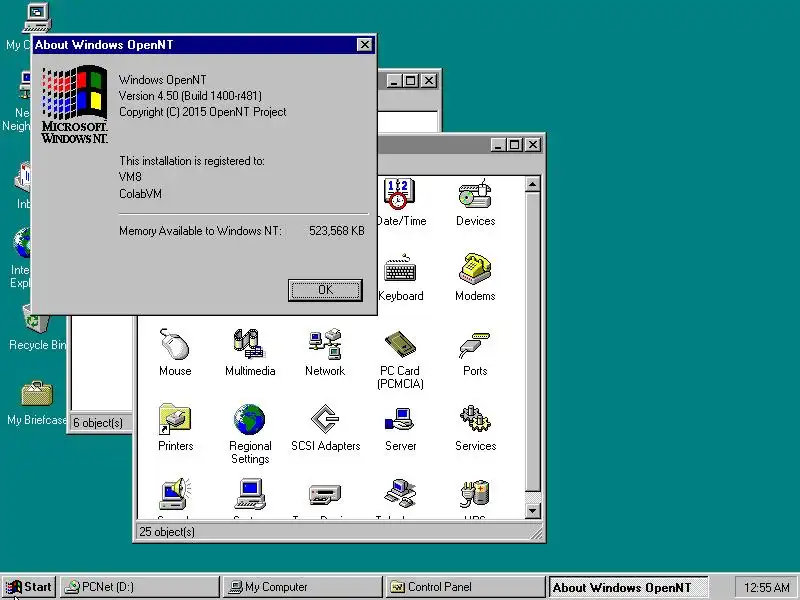The width and height of the screenshot is (800, 600).
Task: Close the Control Panel window
Action: click(533, 145)
